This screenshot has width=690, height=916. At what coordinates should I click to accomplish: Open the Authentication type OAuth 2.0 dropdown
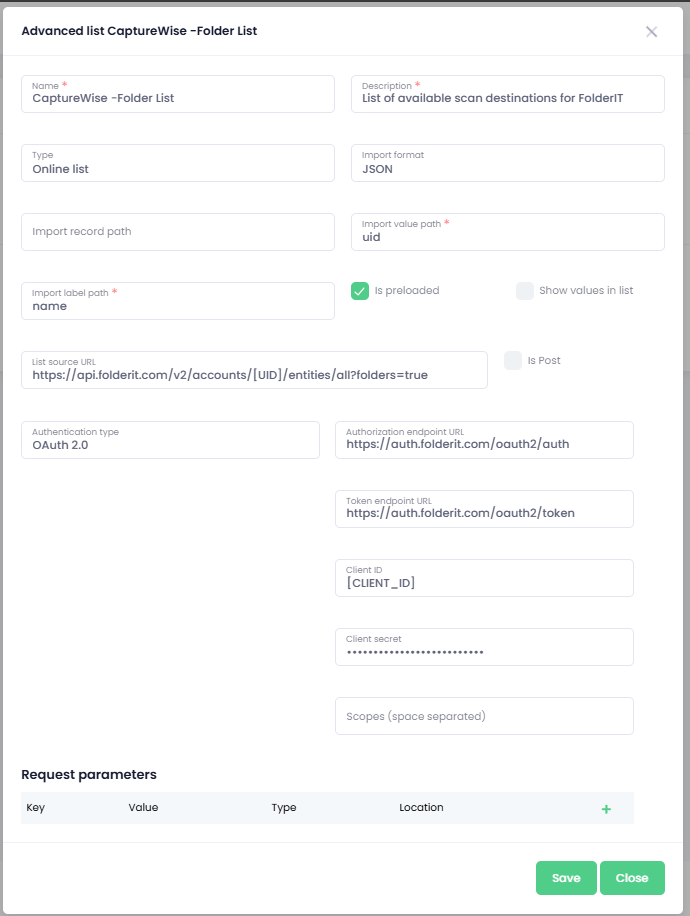pyautogui.click(x=170, y=440)
